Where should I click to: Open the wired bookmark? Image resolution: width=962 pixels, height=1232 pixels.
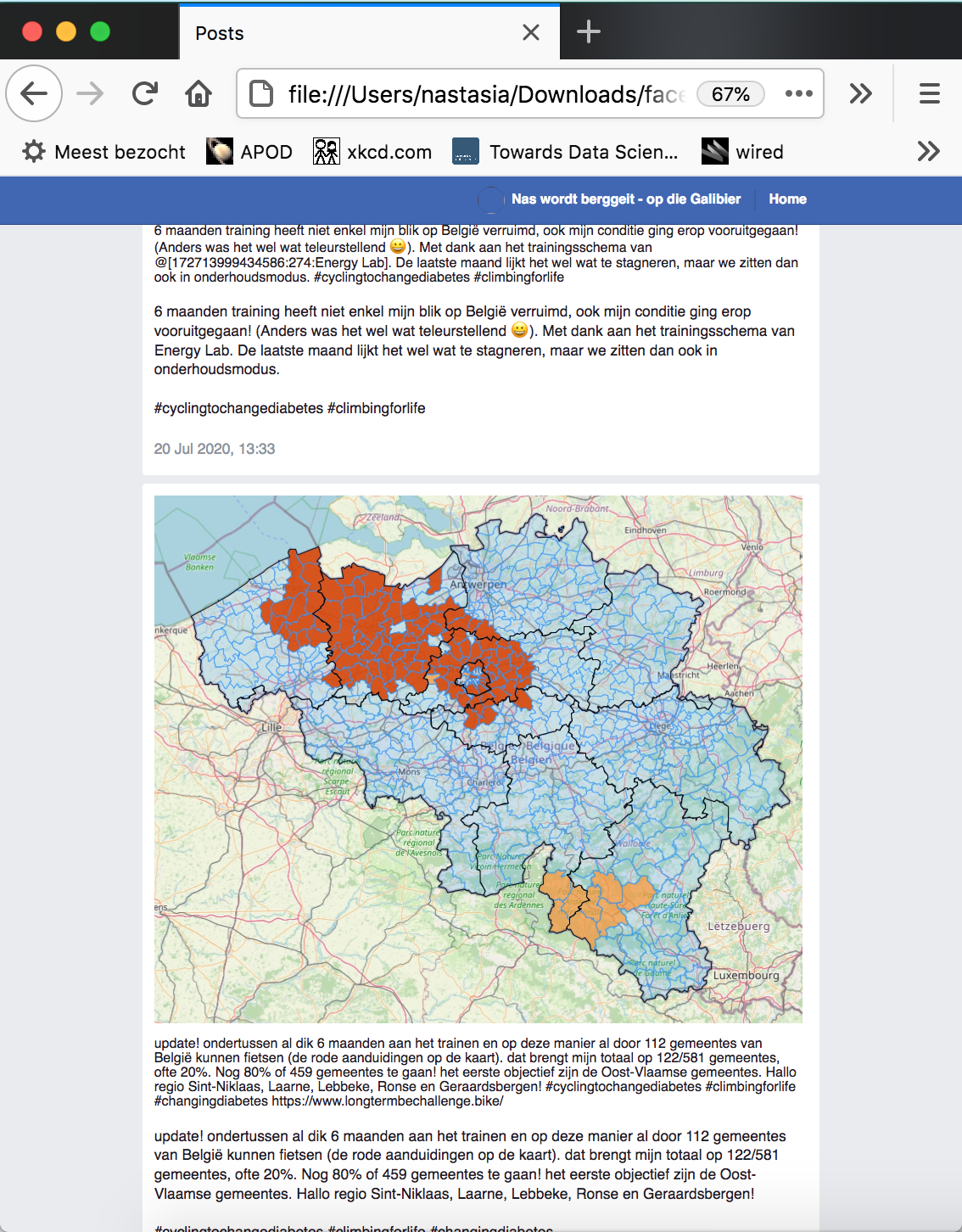click(x=742, y=152)
